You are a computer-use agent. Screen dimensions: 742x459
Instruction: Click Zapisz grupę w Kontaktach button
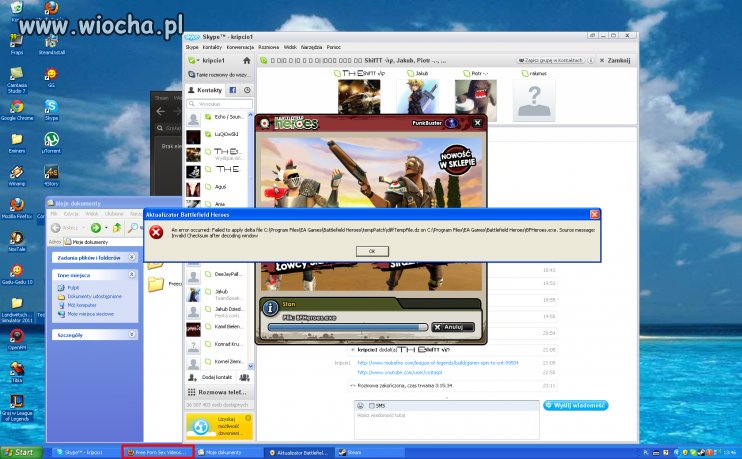coord(550,61)
